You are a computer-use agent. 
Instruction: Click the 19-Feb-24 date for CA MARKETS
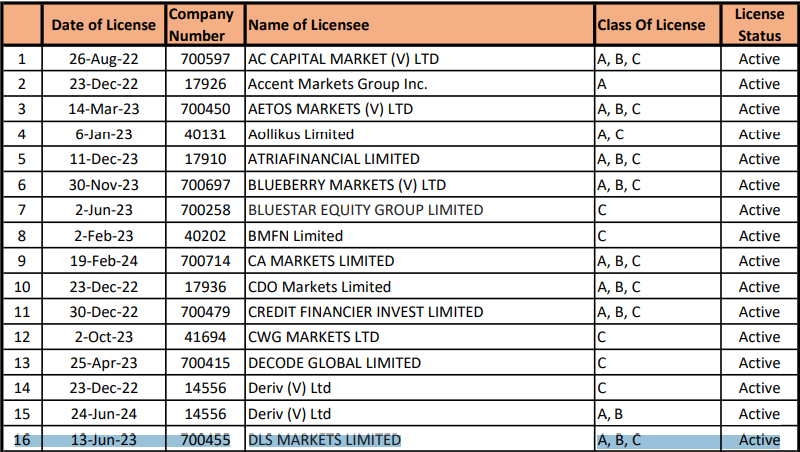click(104, 261)
